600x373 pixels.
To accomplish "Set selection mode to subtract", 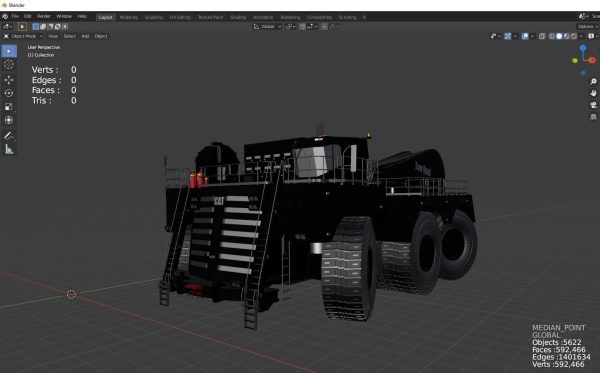I will coord(50,26).
